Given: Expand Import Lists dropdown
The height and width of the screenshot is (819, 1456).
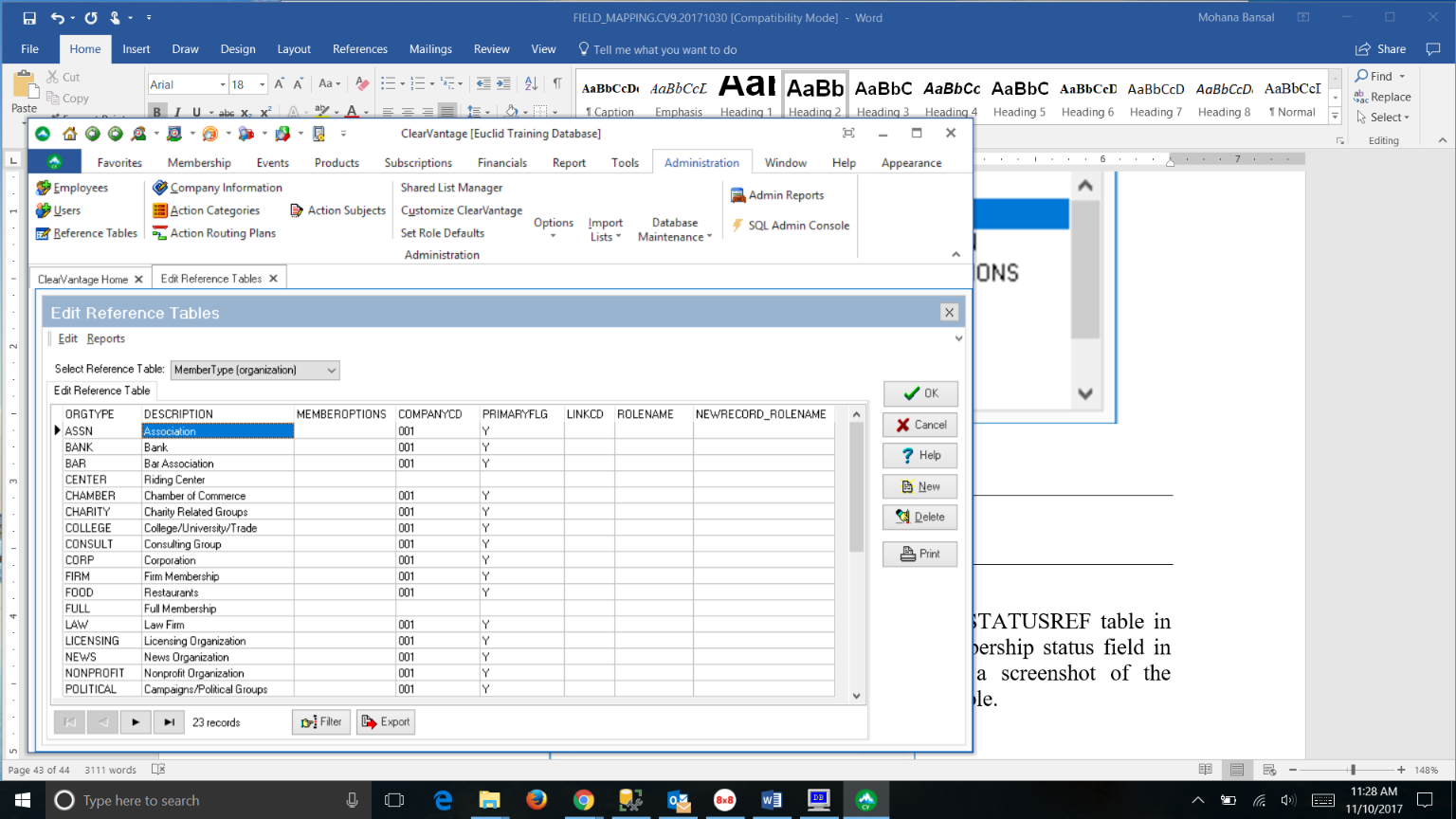Looking at the screenshot, I should (x=605, y=229).
